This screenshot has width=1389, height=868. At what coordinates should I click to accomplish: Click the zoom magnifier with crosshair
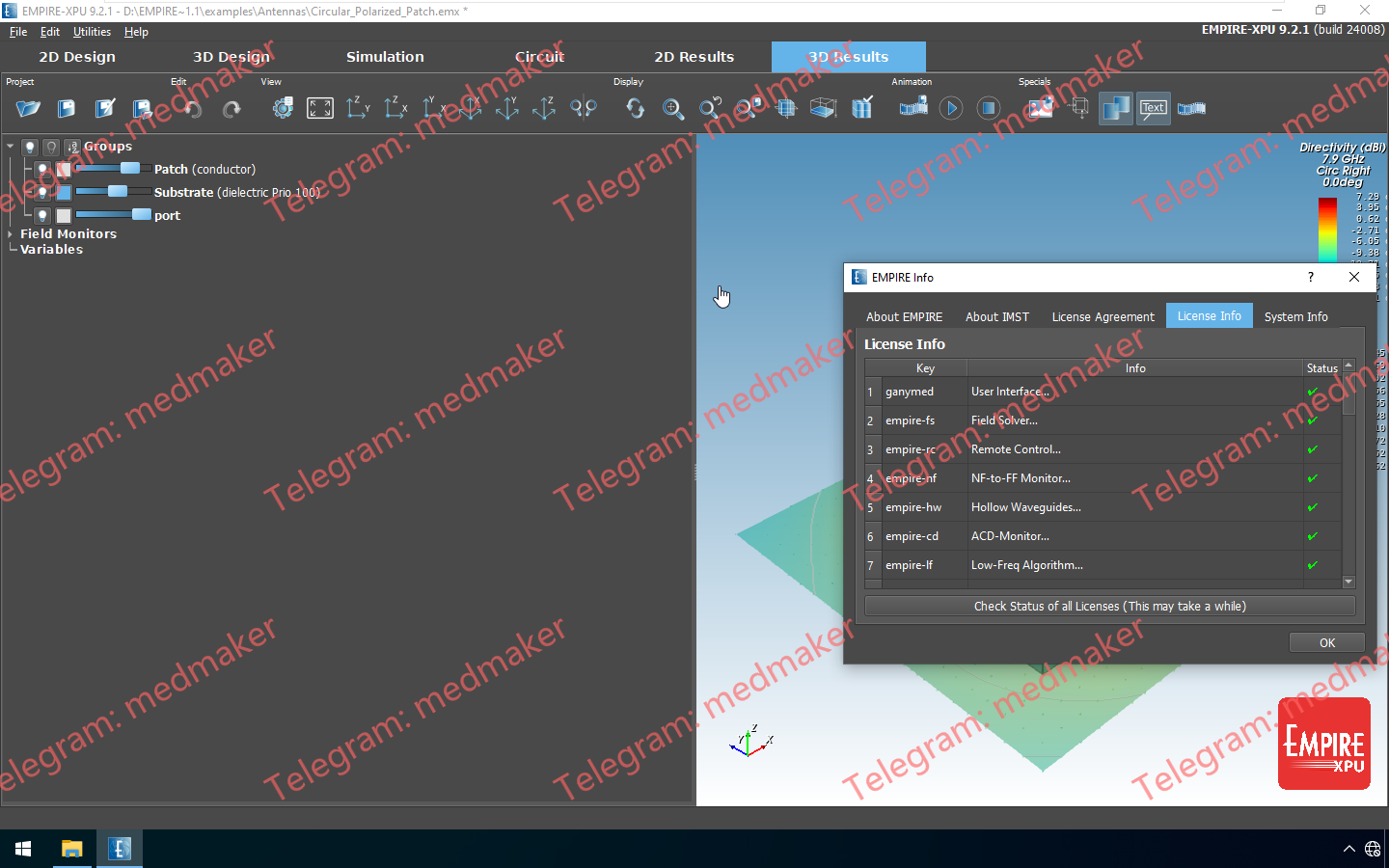tap(673, 108)
